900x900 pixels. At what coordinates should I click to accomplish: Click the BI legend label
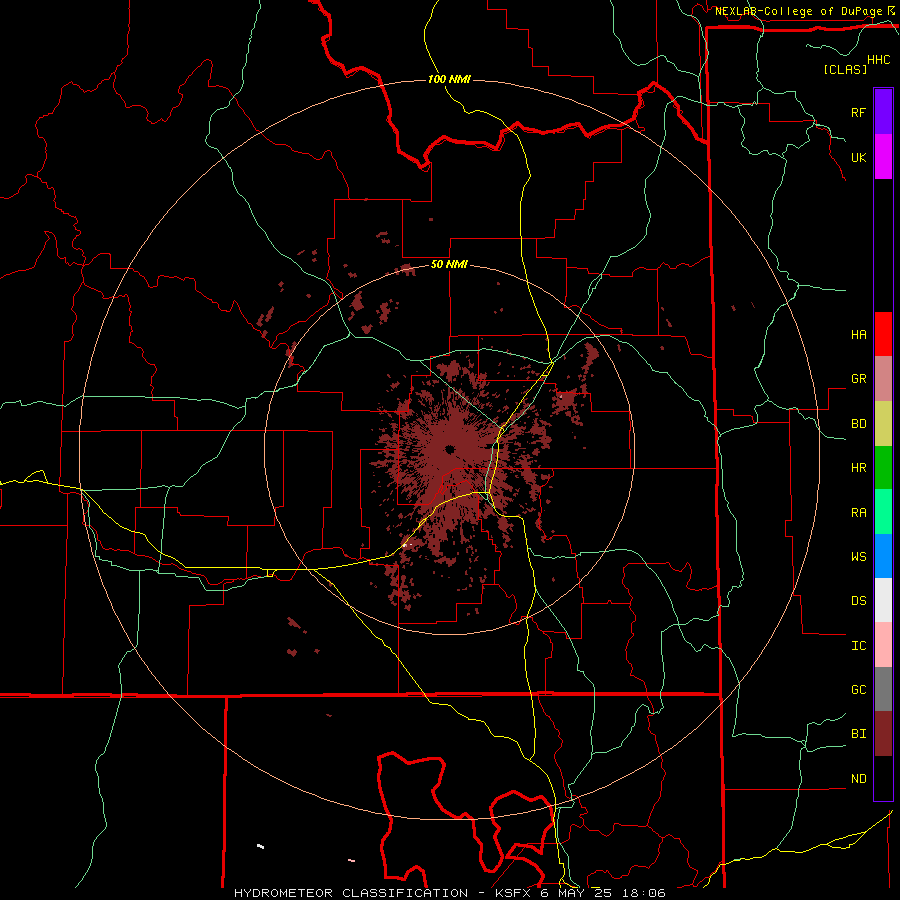coord(858,734)
